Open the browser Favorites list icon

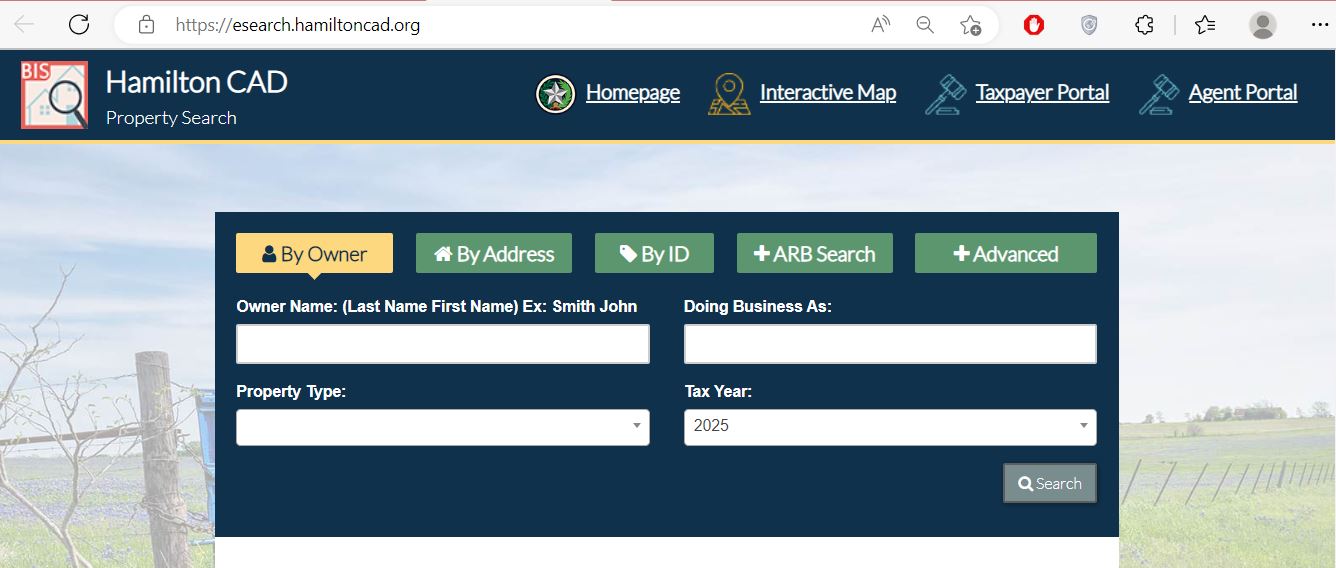coord(1205,25)
